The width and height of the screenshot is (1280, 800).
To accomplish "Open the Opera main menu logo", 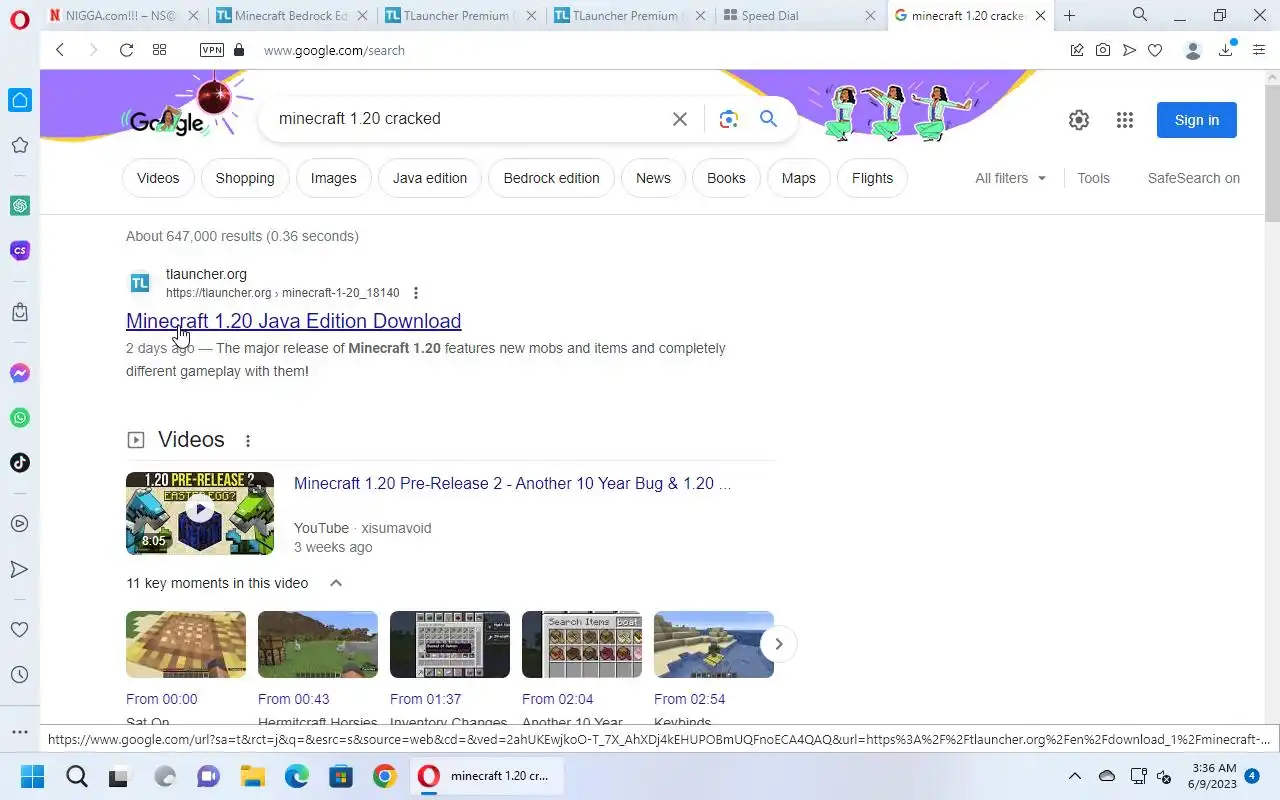I will click(19, 19).
